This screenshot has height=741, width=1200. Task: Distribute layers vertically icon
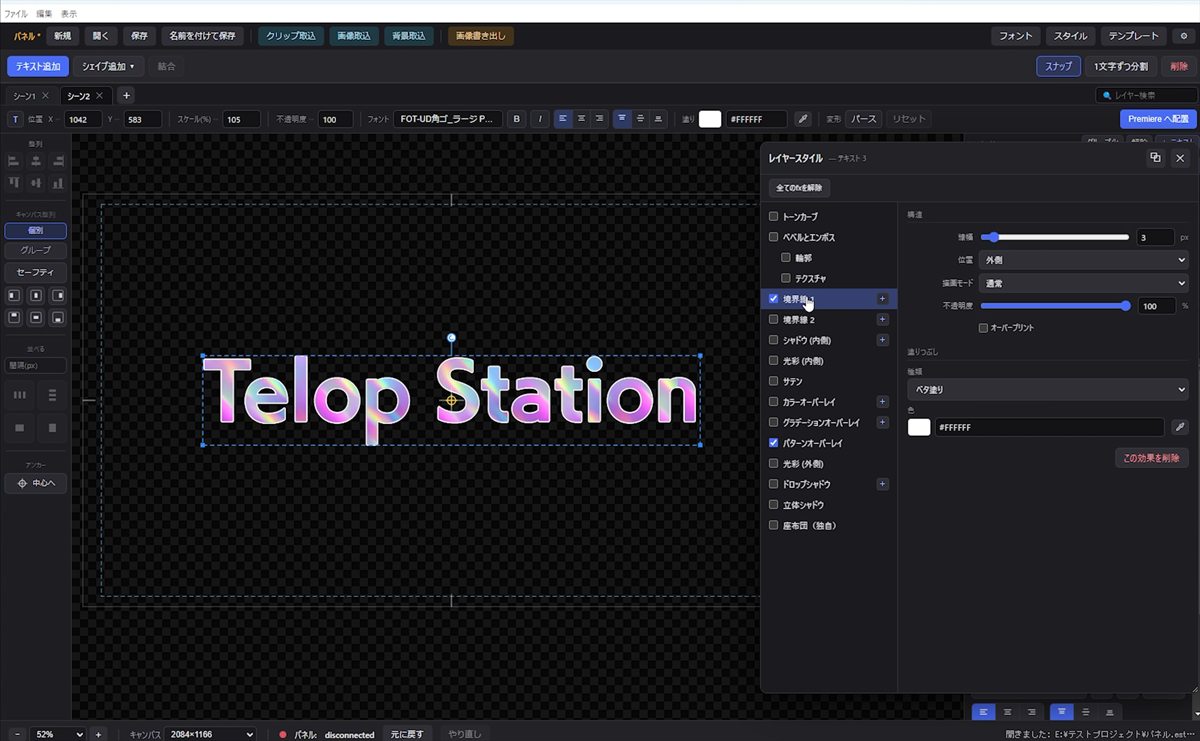pos(52,395)
